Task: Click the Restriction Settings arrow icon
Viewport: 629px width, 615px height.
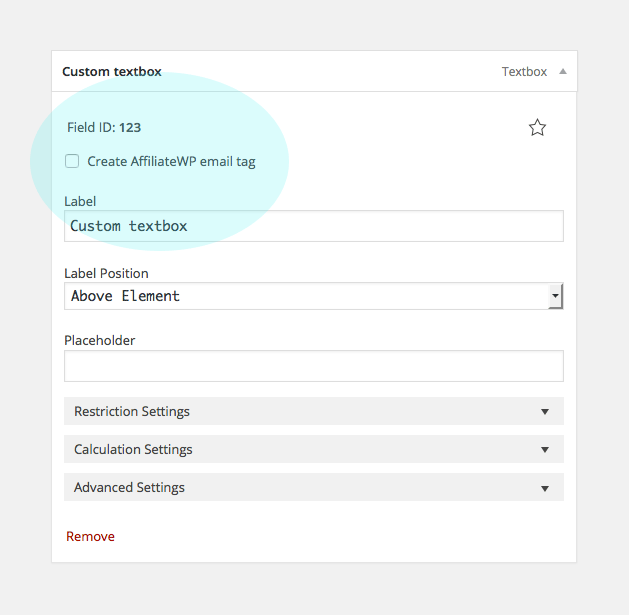Action: (545, 412)
